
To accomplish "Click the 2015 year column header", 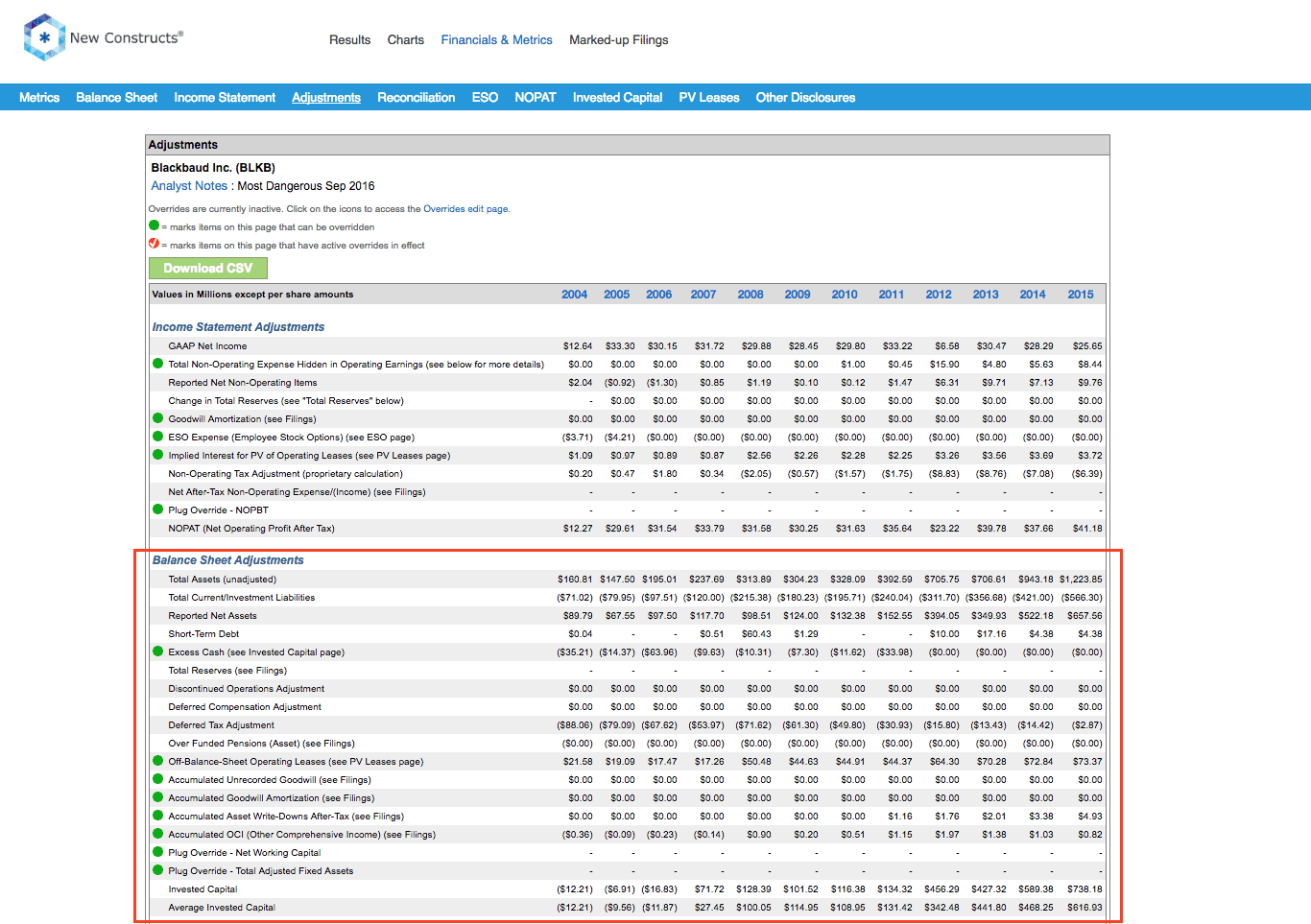I will 1081,295.
